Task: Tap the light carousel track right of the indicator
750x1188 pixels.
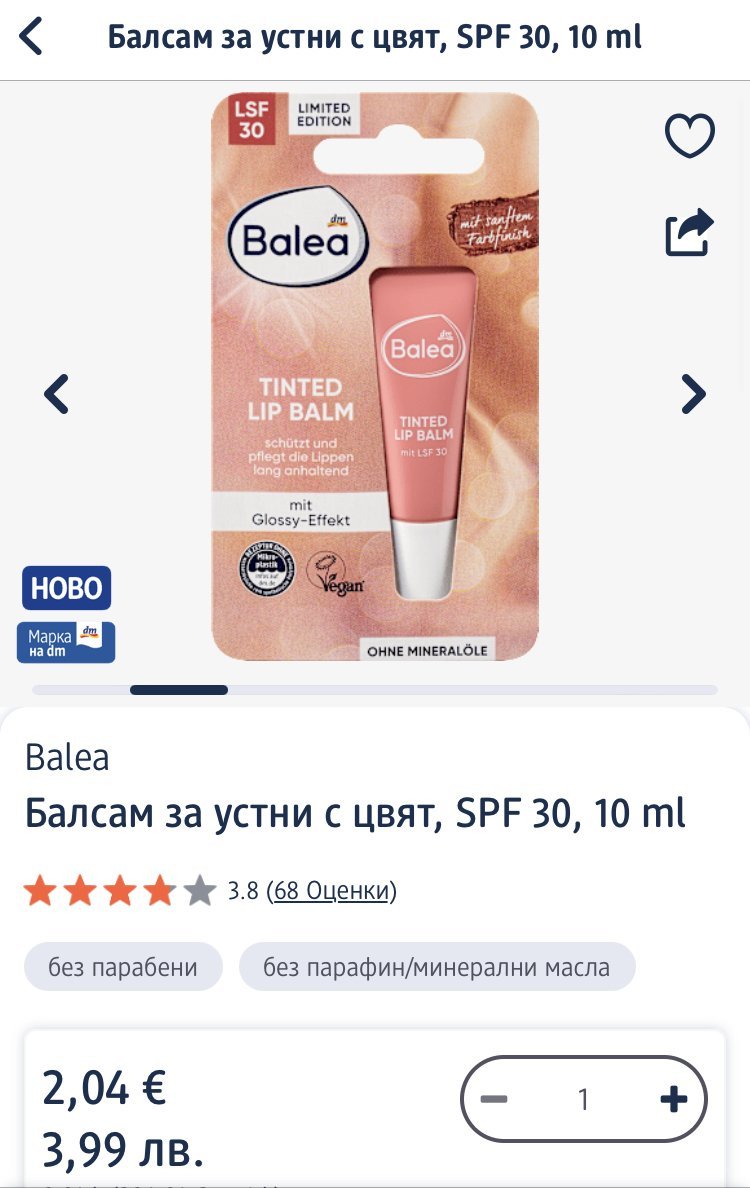Action: pos(473,689)
